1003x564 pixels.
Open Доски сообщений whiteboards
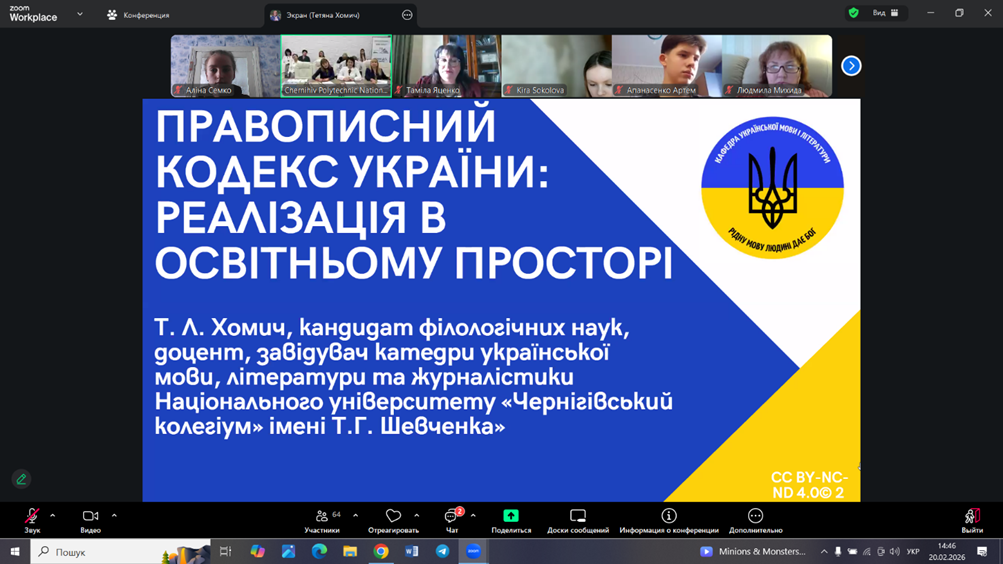(578, 518)
